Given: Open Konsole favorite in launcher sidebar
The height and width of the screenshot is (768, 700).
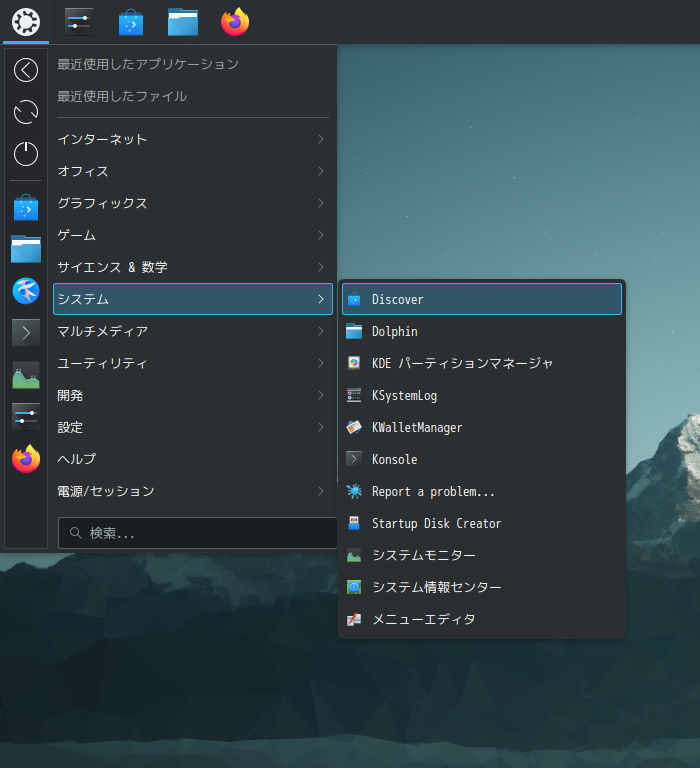Looking at the screenshot, I should 26,333.
